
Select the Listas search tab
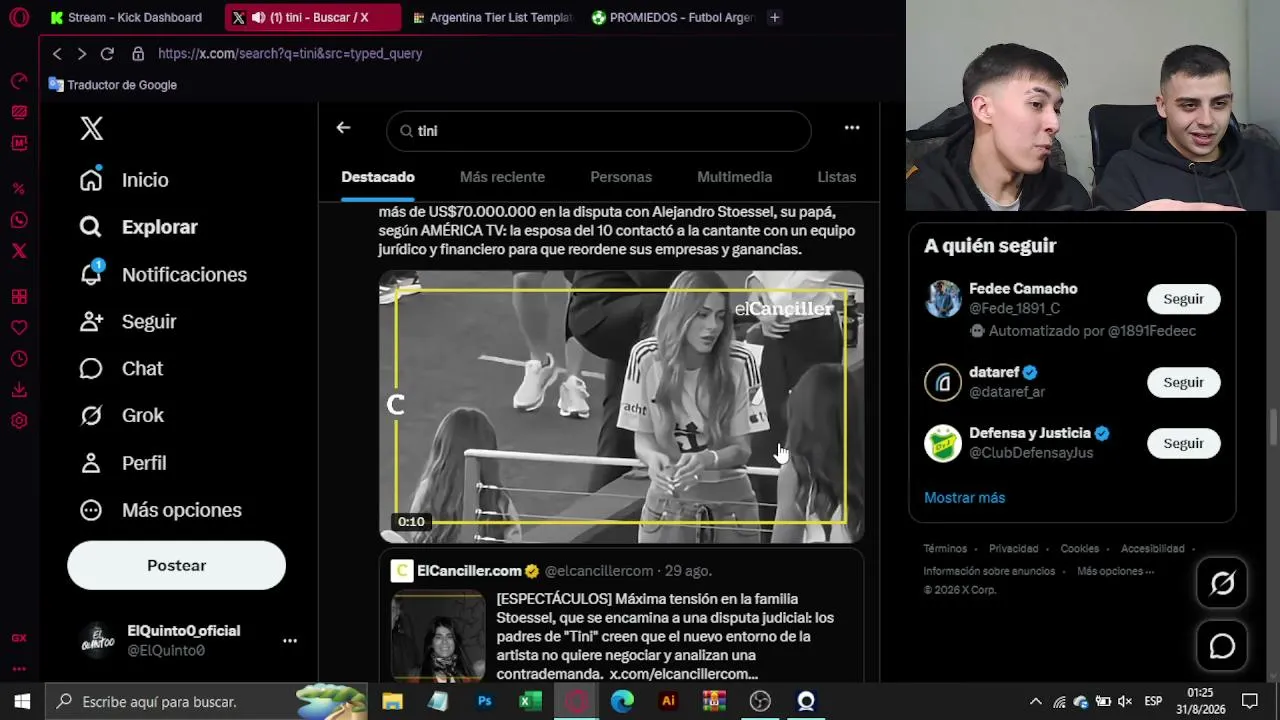837,177
